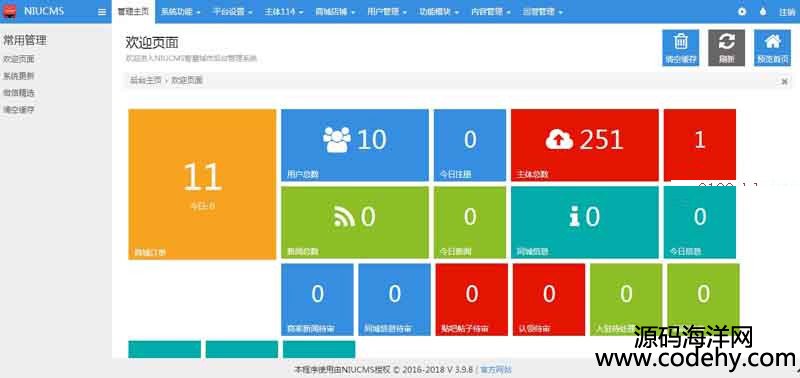This screenshot has height=378, width=800.
Task: Click the info icon on 同城信息 tile
Action: pos(574,217)
